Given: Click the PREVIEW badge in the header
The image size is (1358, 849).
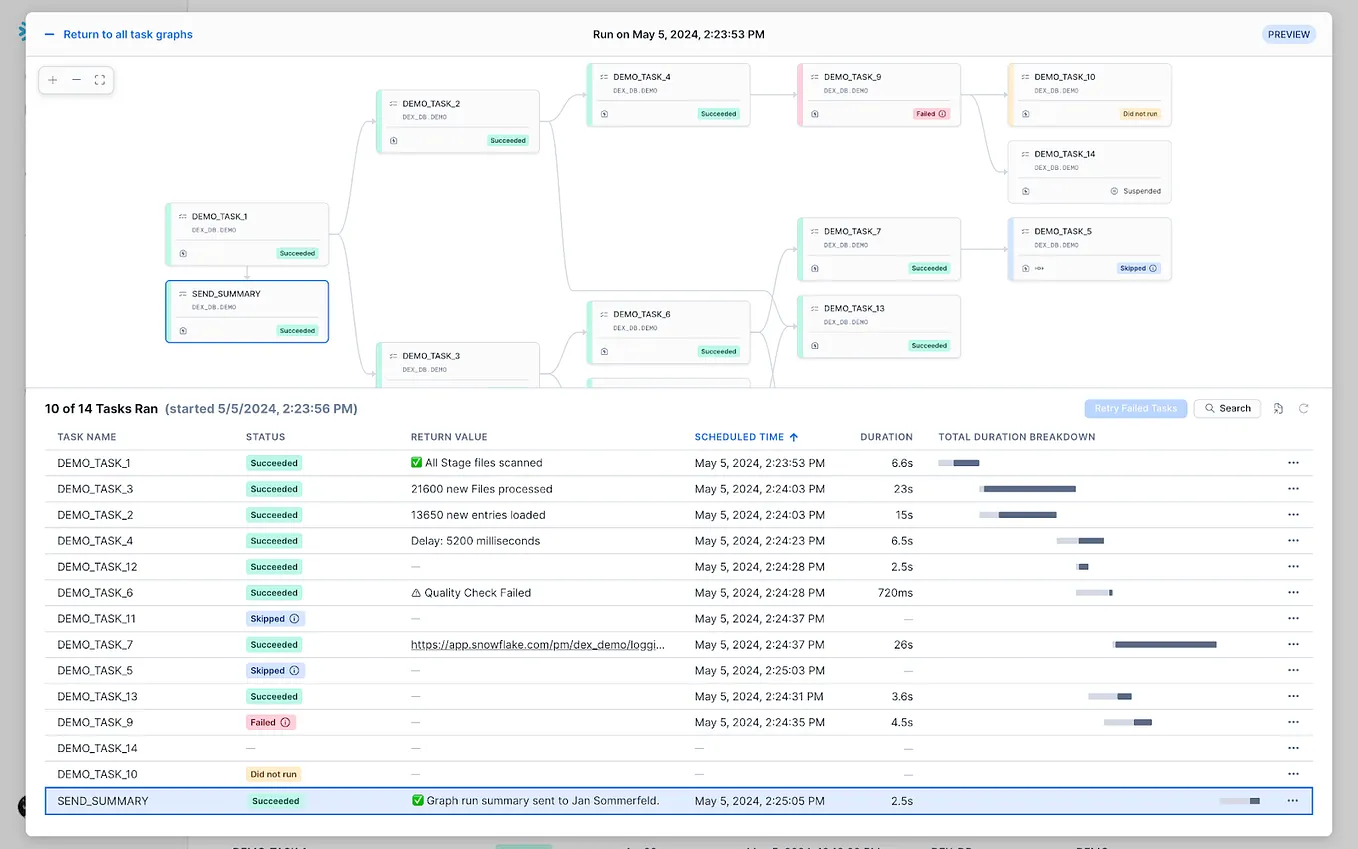Looking at the screenshot, I should point(1288,34).
